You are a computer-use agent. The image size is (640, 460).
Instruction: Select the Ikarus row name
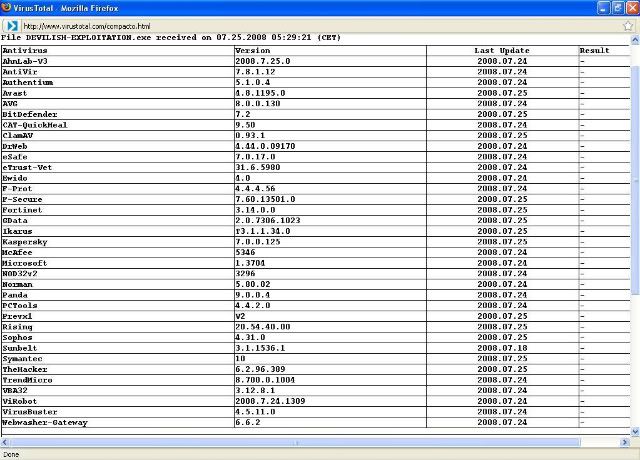[x=17, y=231]
